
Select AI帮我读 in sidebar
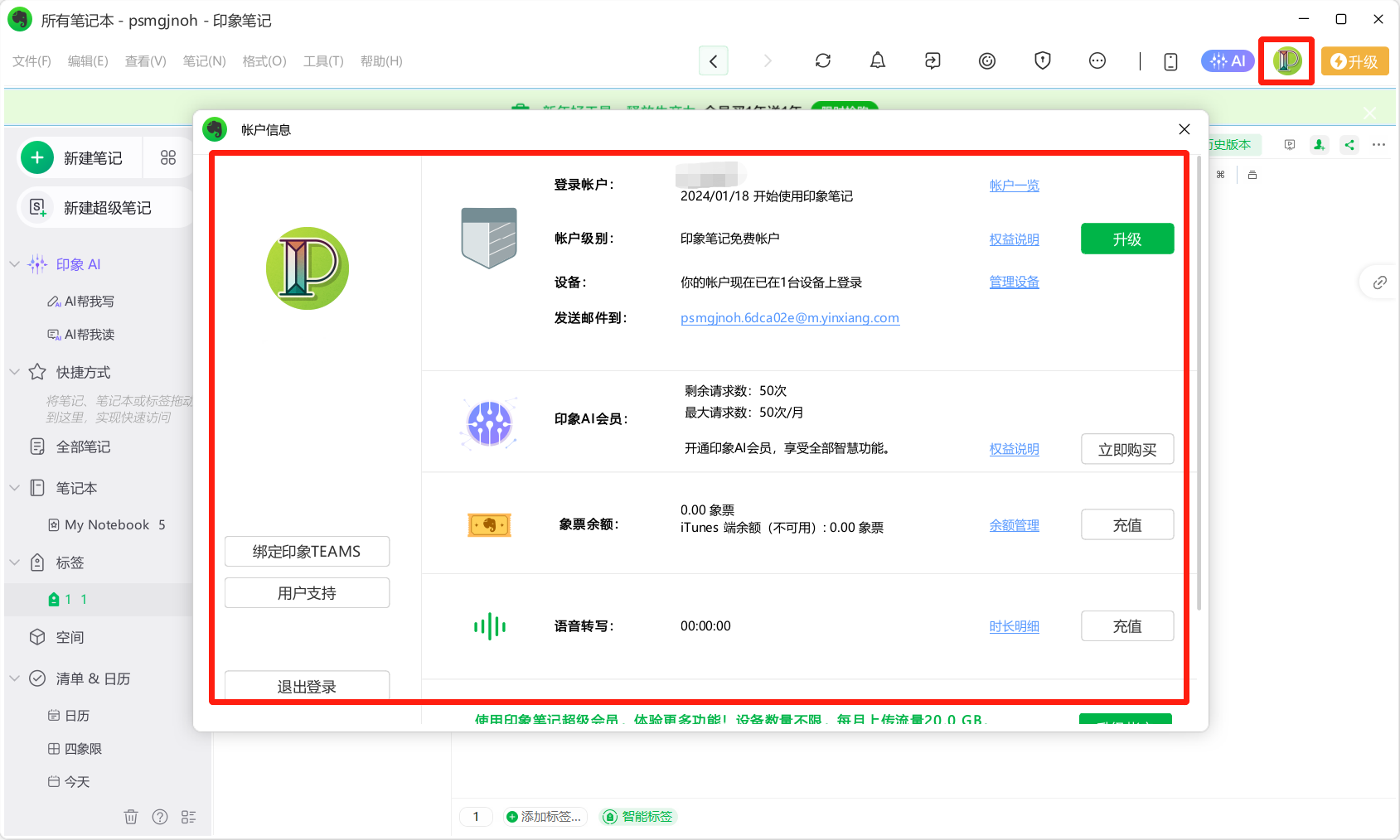(x=81, y=335)
